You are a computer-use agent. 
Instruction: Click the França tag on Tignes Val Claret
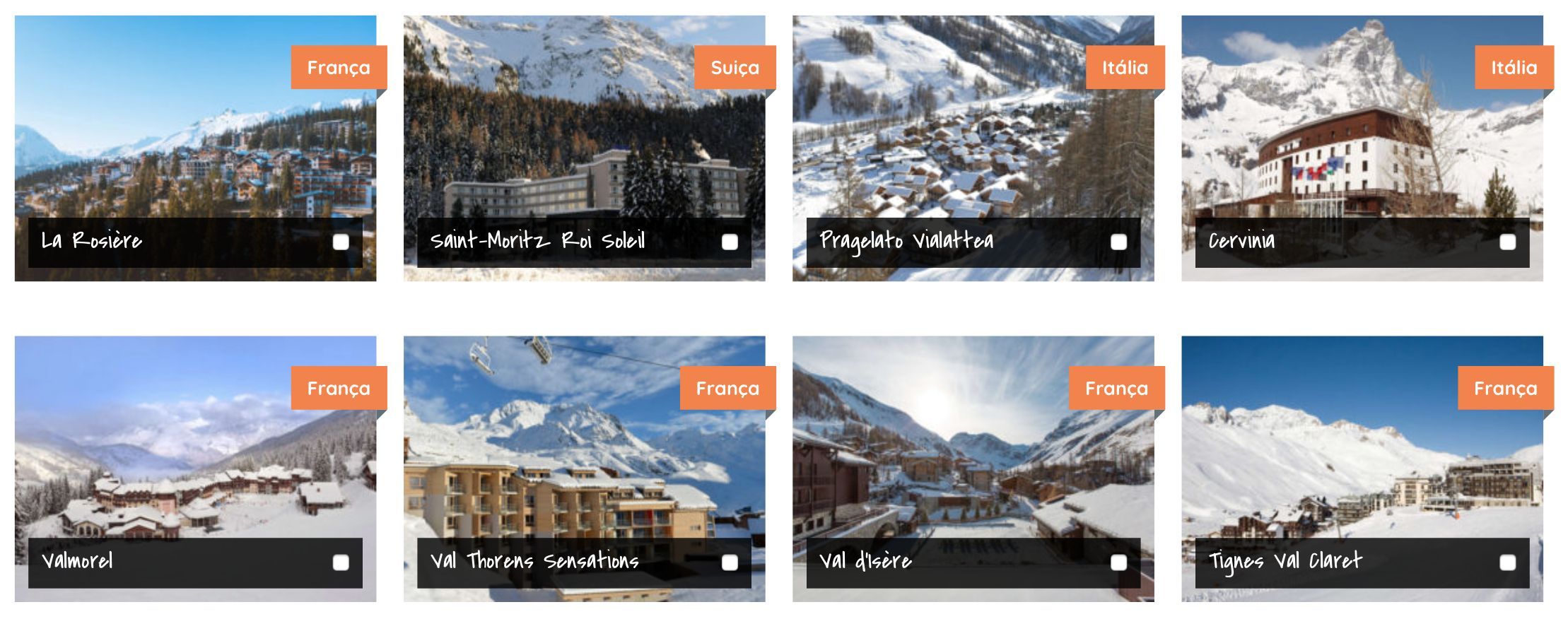point(1505,388)
